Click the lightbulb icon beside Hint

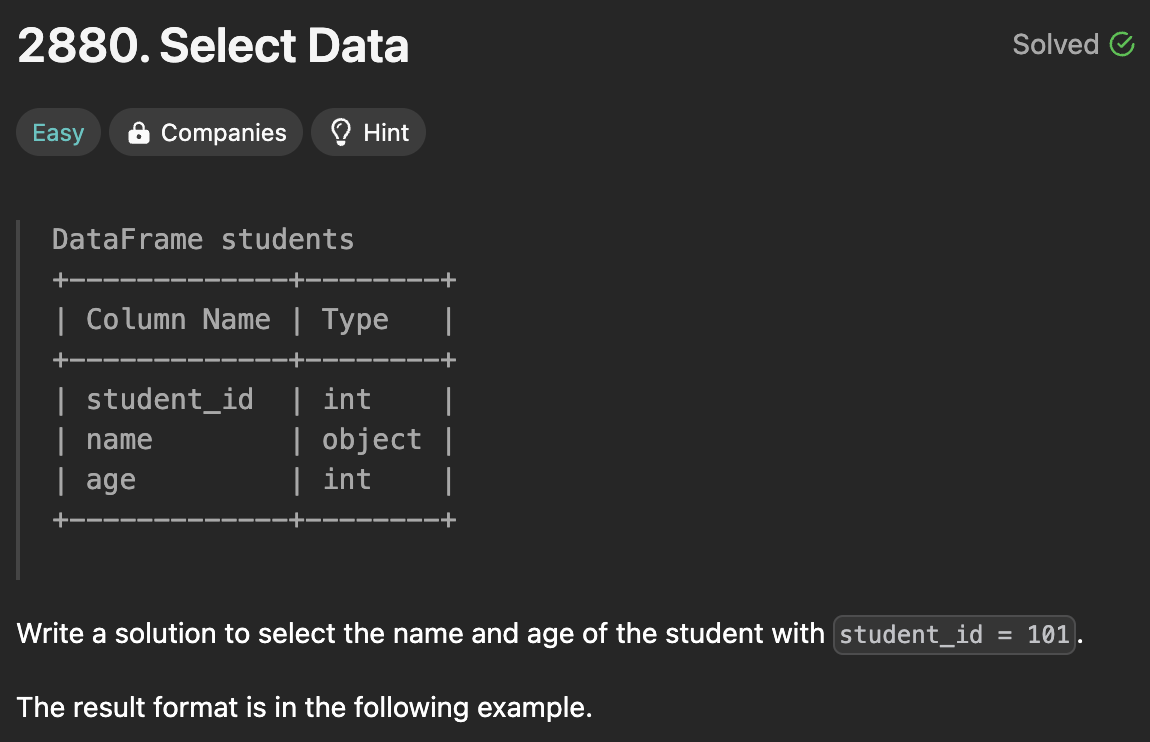coord(342,133)
